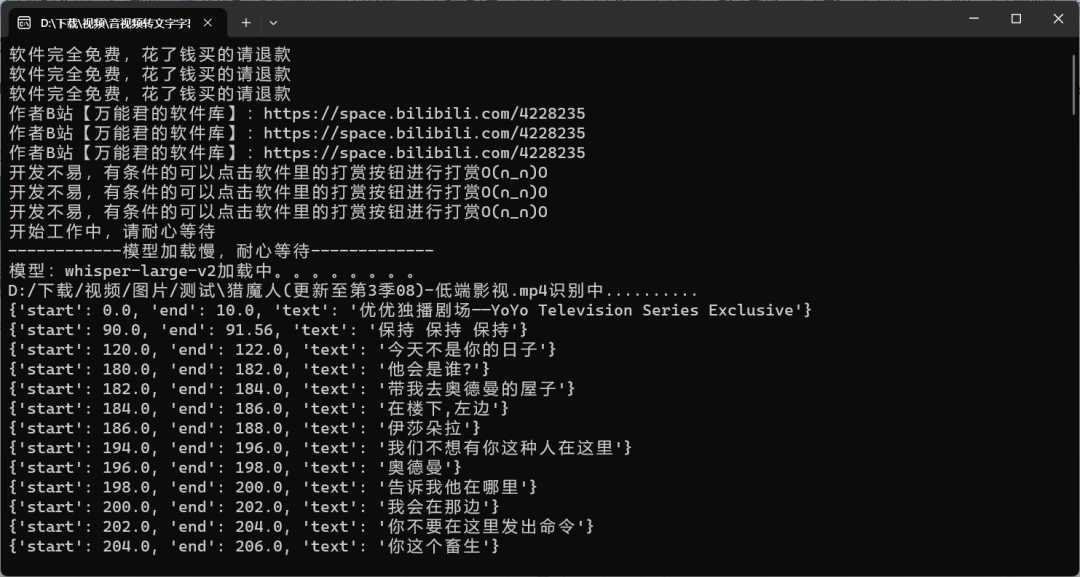The height and width of the screenshot is (577, 1080).
Task: Open the last space.bilibili.com/4228235 link
Action: point(424,153)
